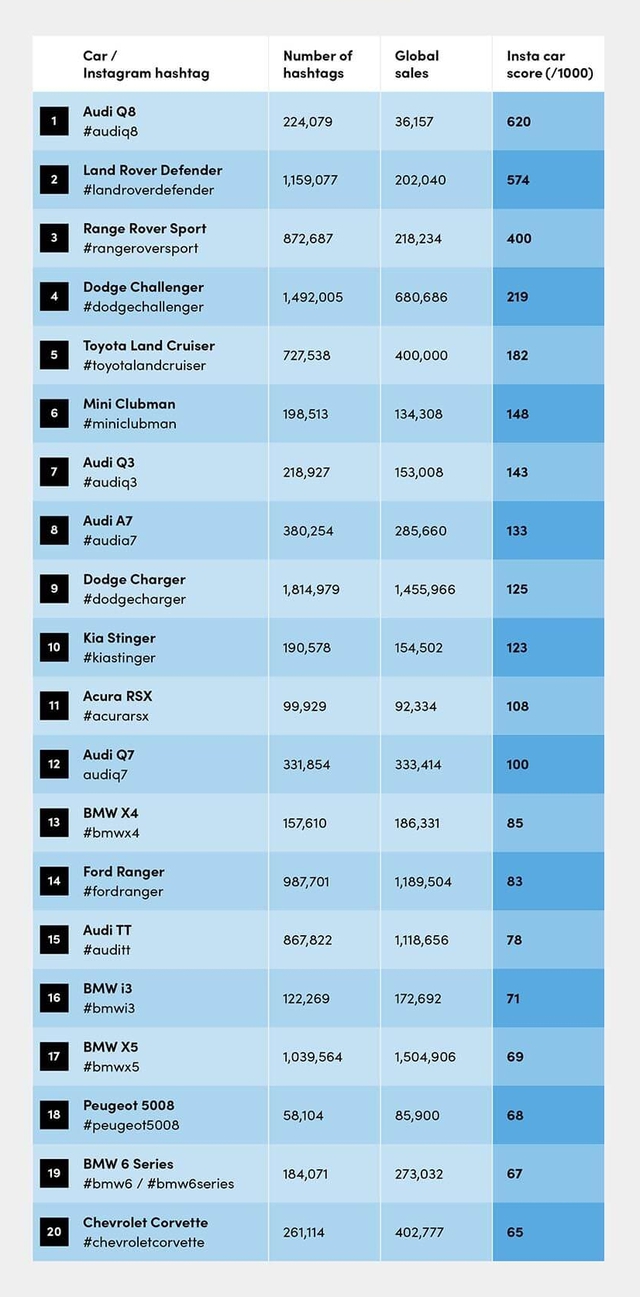Select the Global sales column header
Image resolution: width=640 pixels, height=1297 pixels.
coord(417,64)
